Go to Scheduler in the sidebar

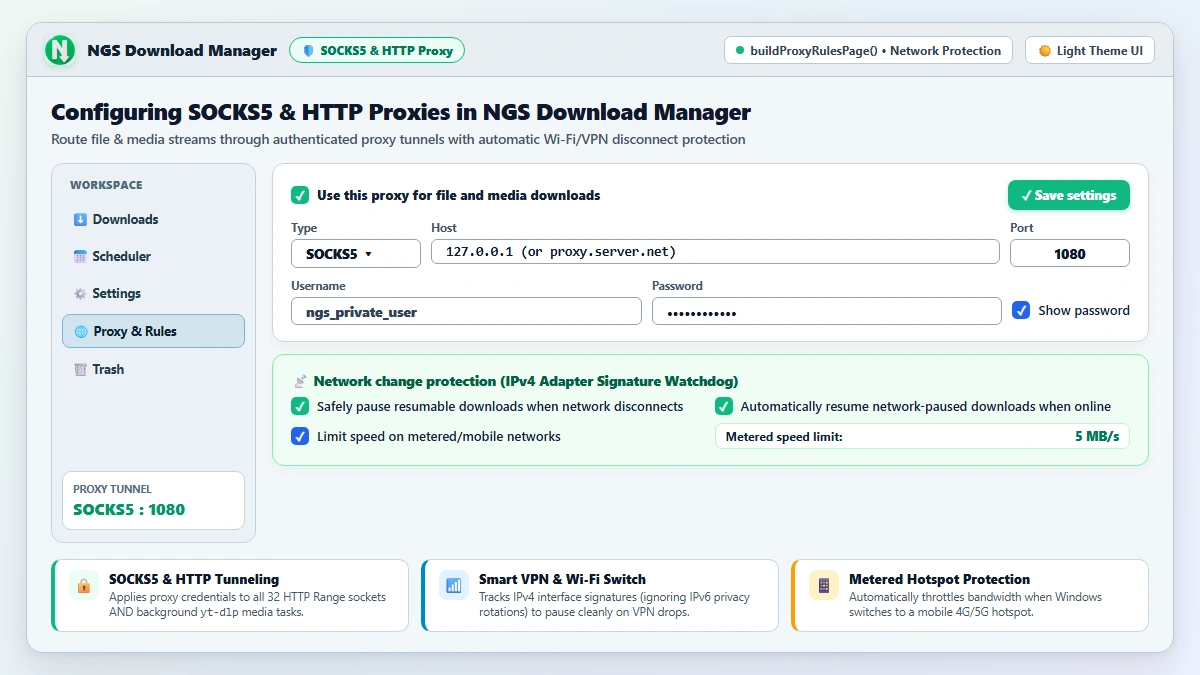[x=153, y=256]
